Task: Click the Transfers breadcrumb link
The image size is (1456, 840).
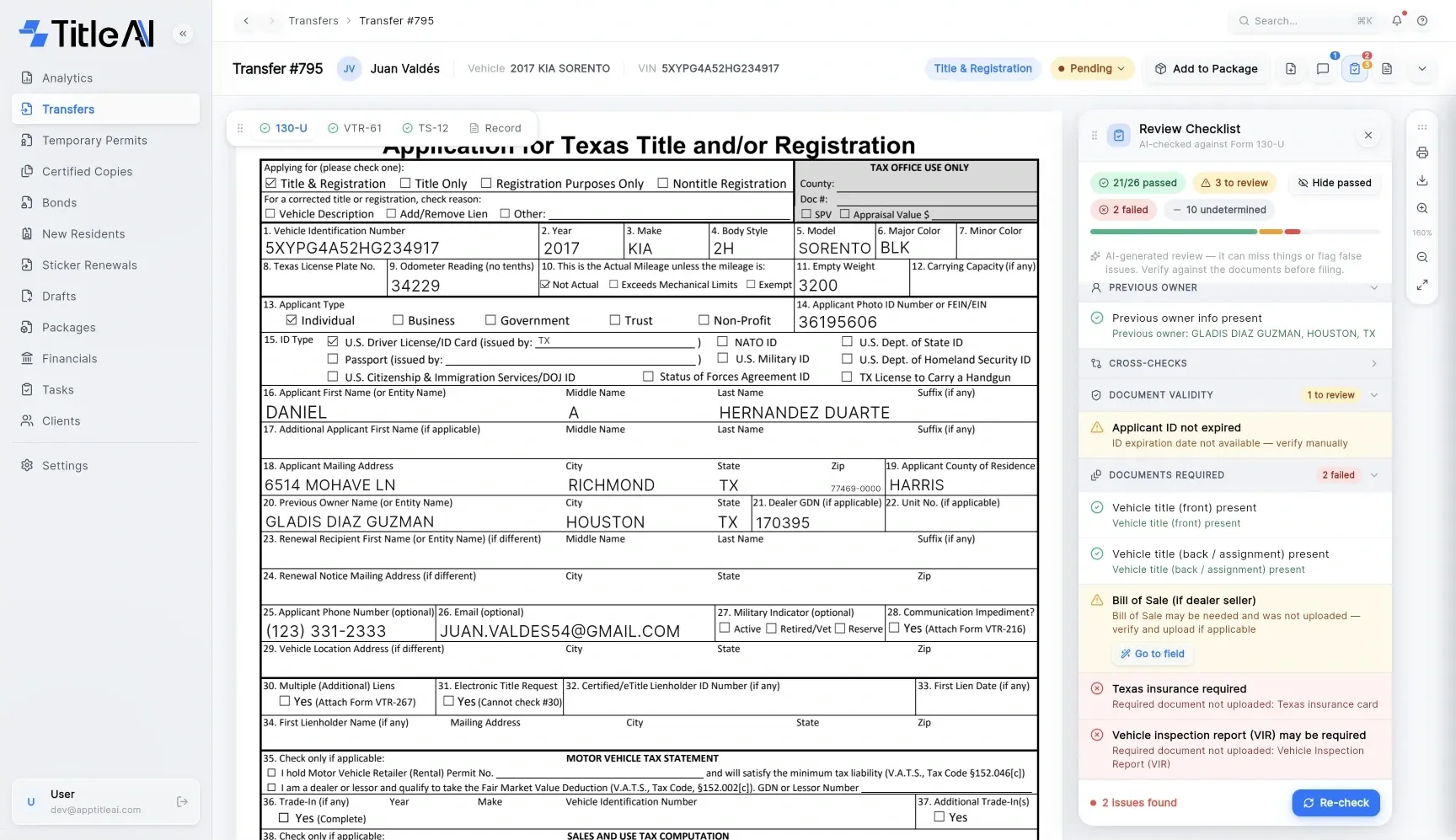Action: 313,20
